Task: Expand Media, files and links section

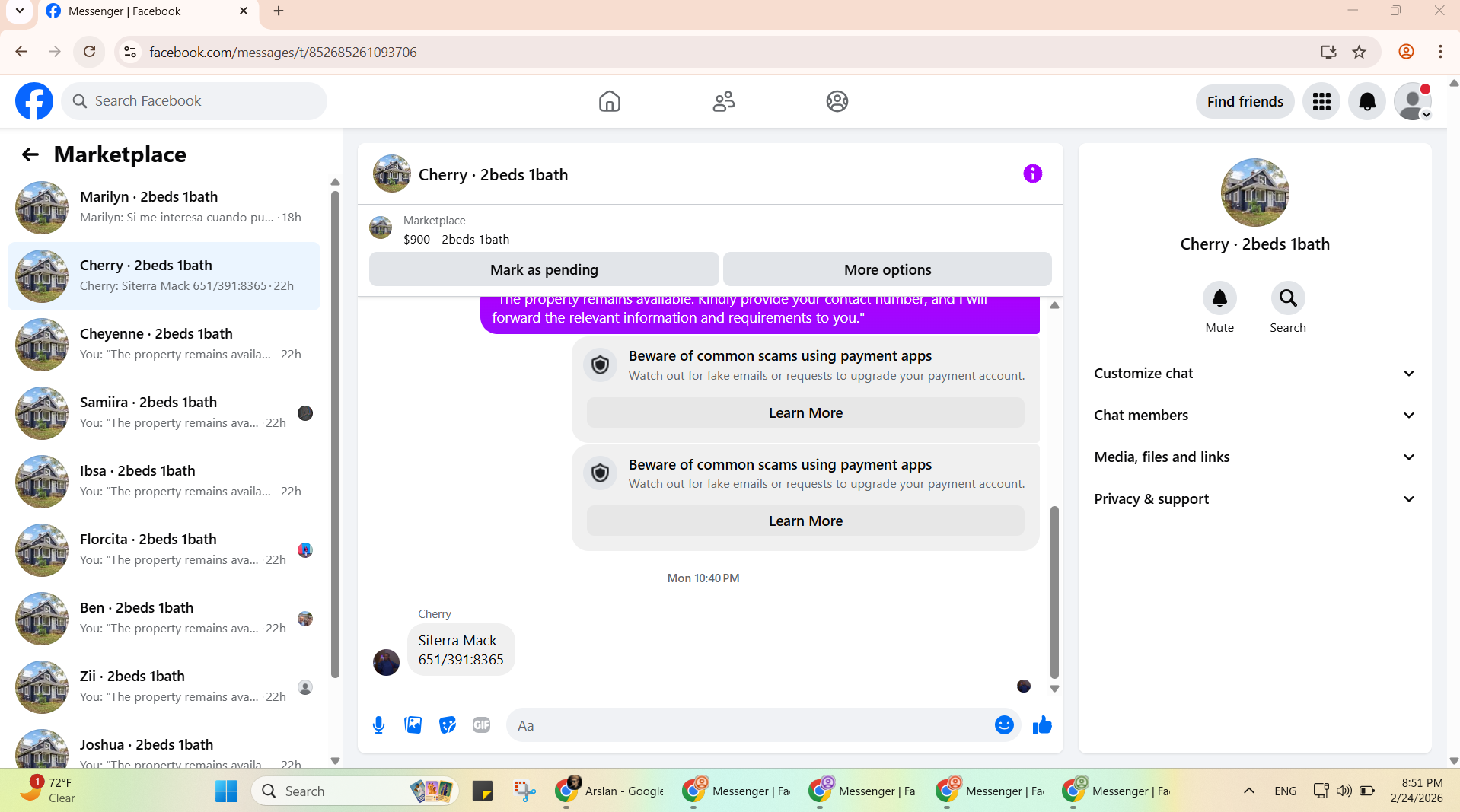Action: click(1254, 457)
